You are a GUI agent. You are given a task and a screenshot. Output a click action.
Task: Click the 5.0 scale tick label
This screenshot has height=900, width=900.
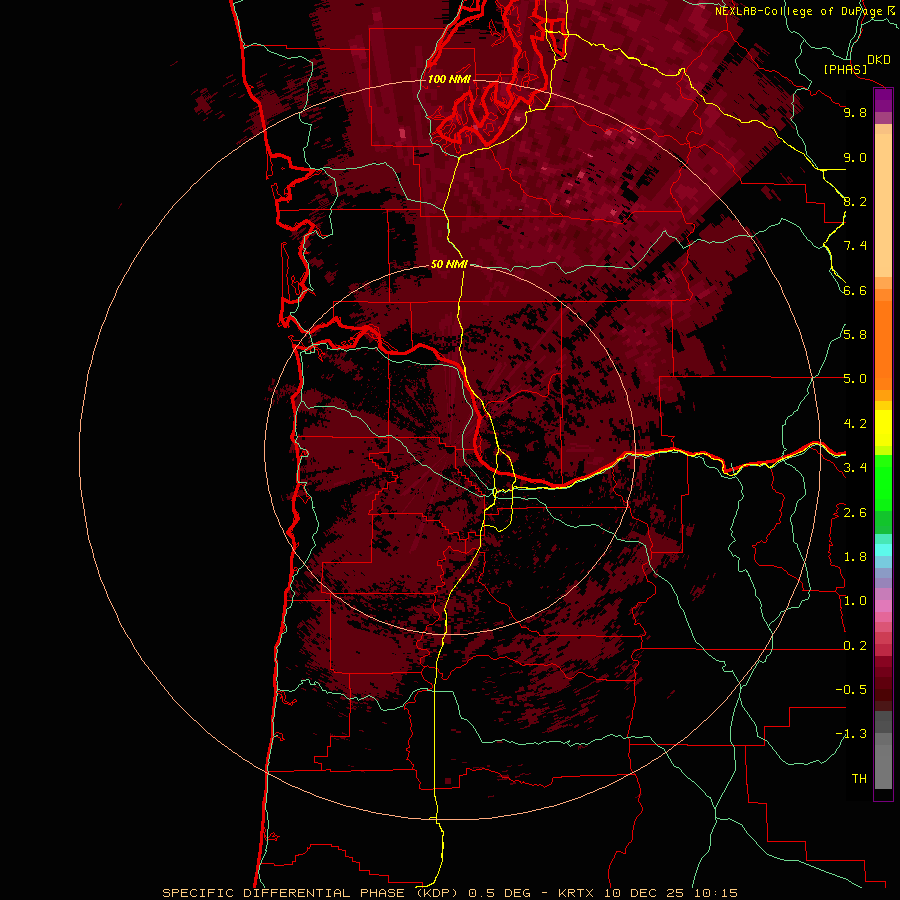pyautogui.click(x=855, y=379)
